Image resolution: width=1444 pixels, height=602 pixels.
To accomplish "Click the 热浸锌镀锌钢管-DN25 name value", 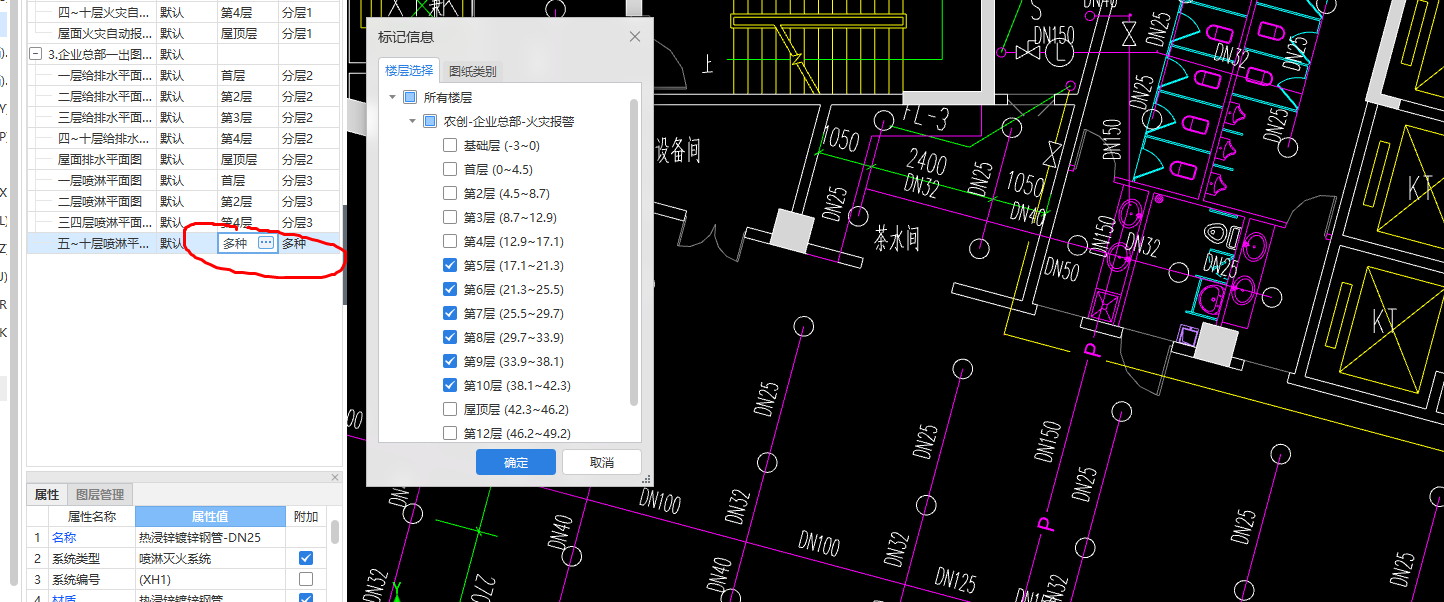I will coord(210,537).
